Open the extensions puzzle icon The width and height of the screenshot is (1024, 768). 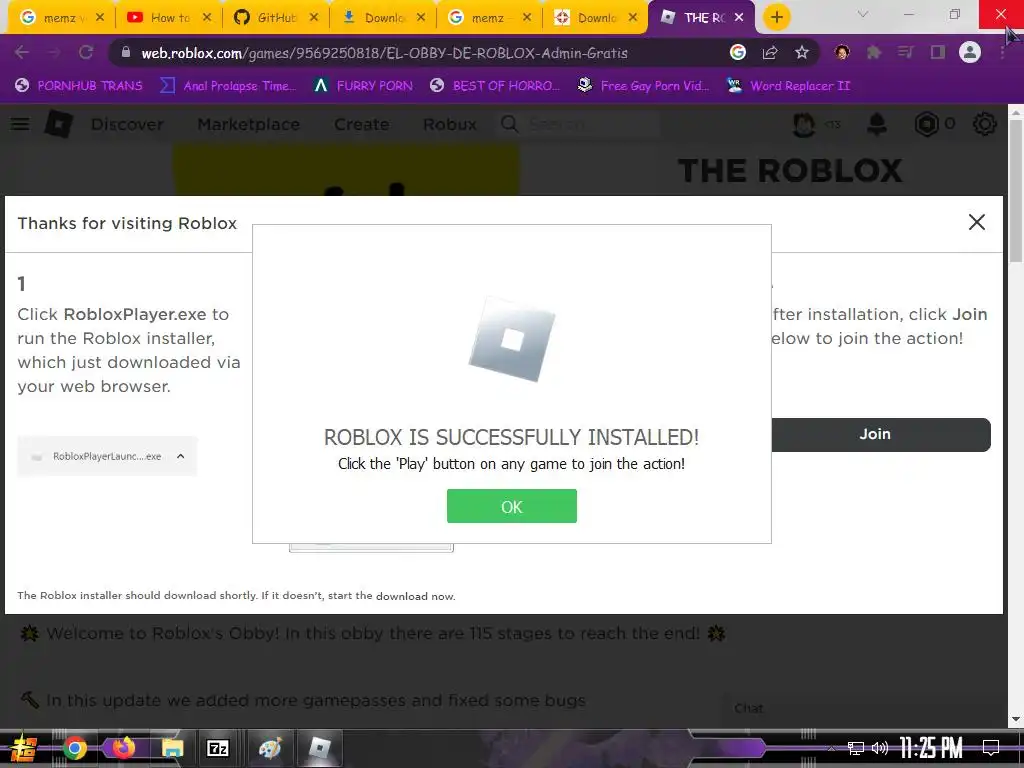click(874, 52)
